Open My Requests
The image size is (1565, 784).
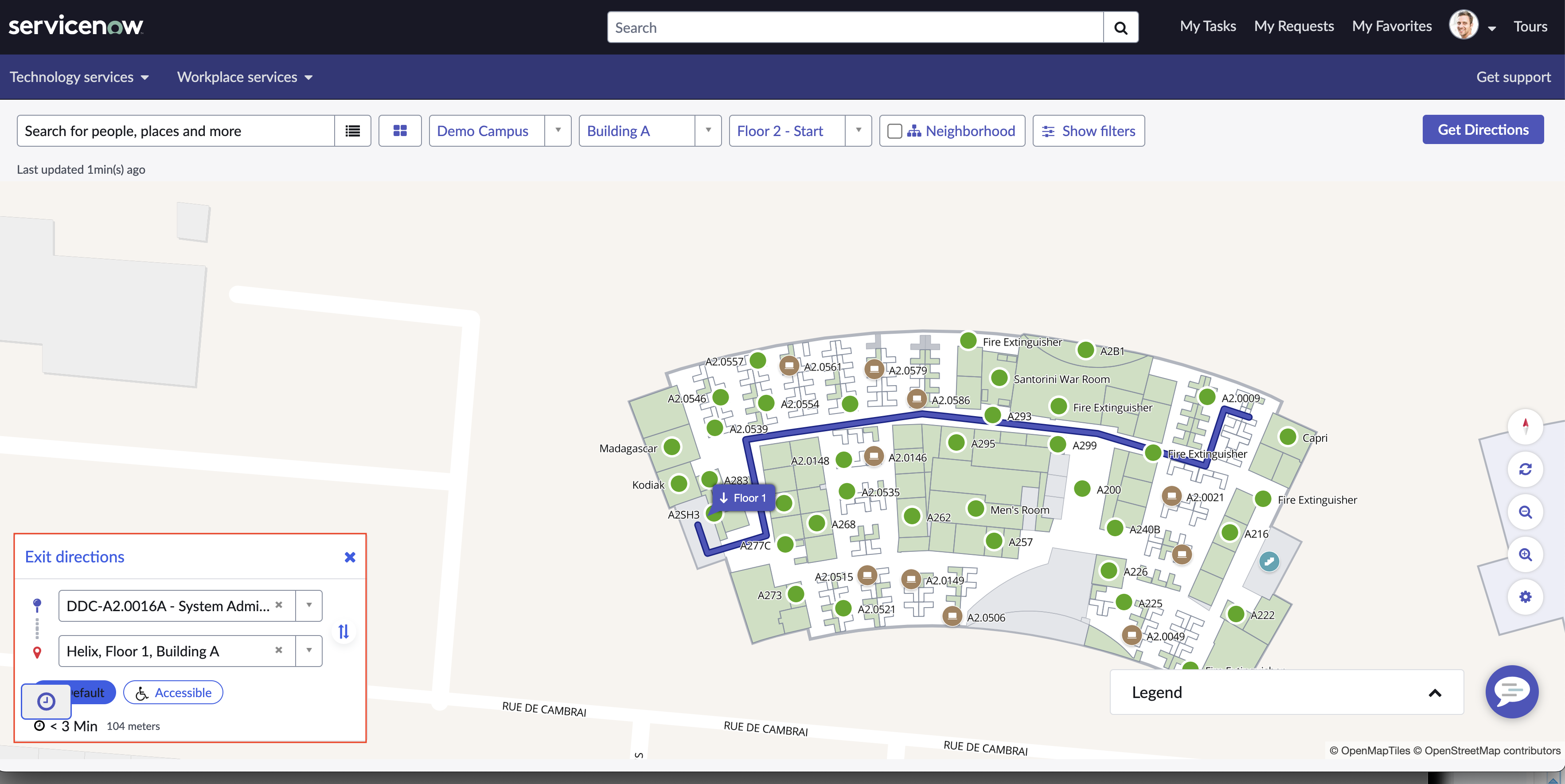click(1294, 26)
